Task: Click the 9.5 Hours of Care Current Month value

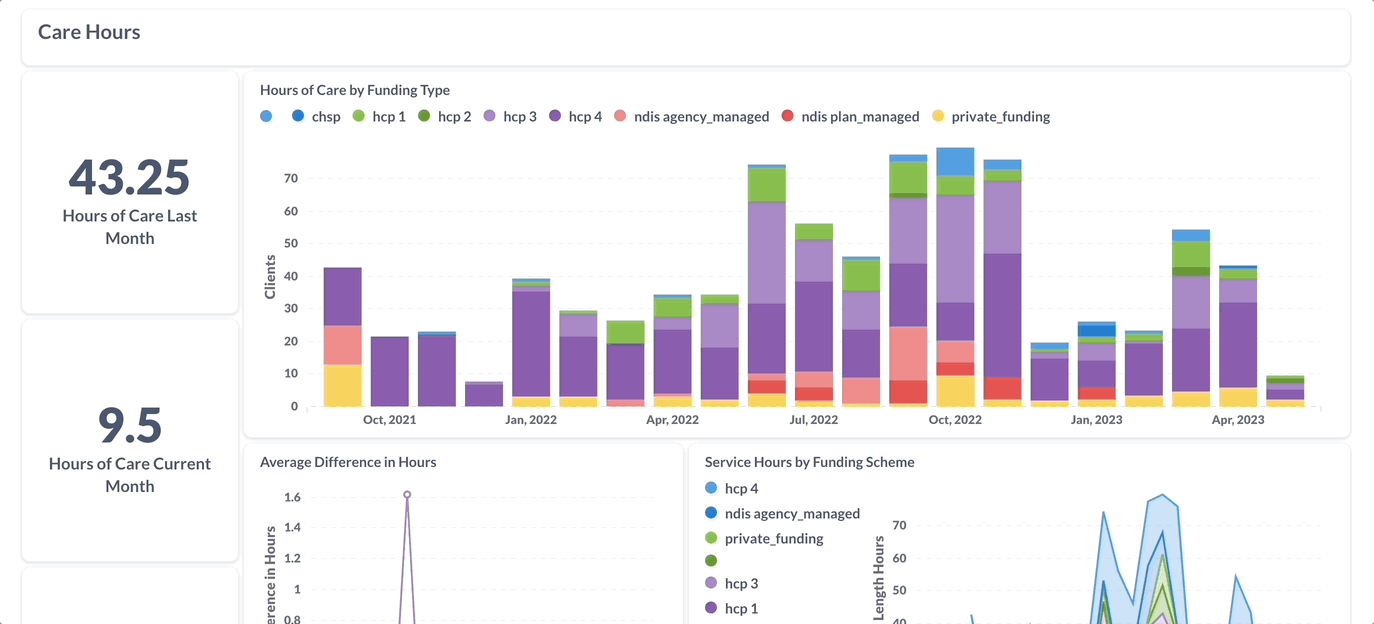Action: 129,425
